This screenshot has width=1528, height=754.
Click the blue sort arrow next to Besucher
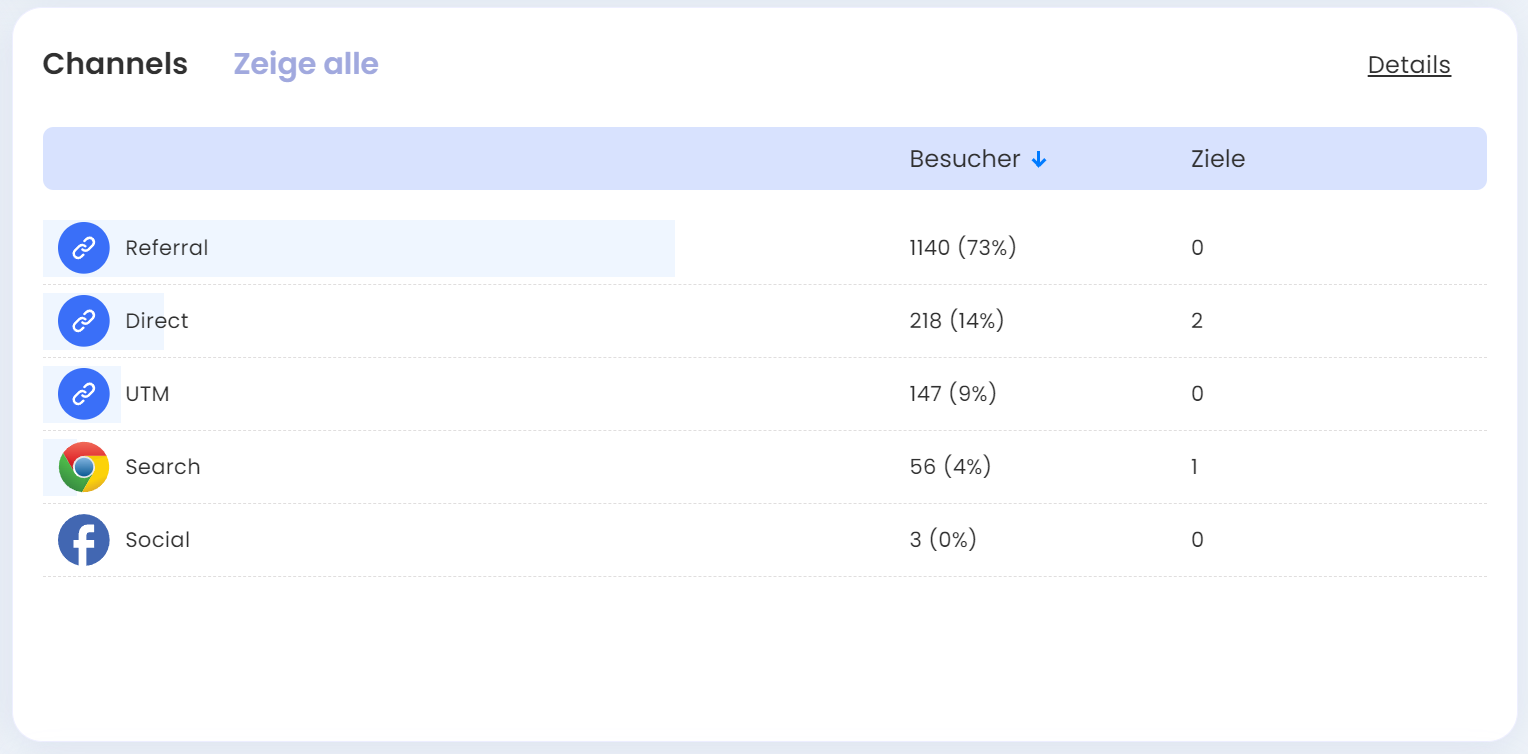click(1039, 159)
